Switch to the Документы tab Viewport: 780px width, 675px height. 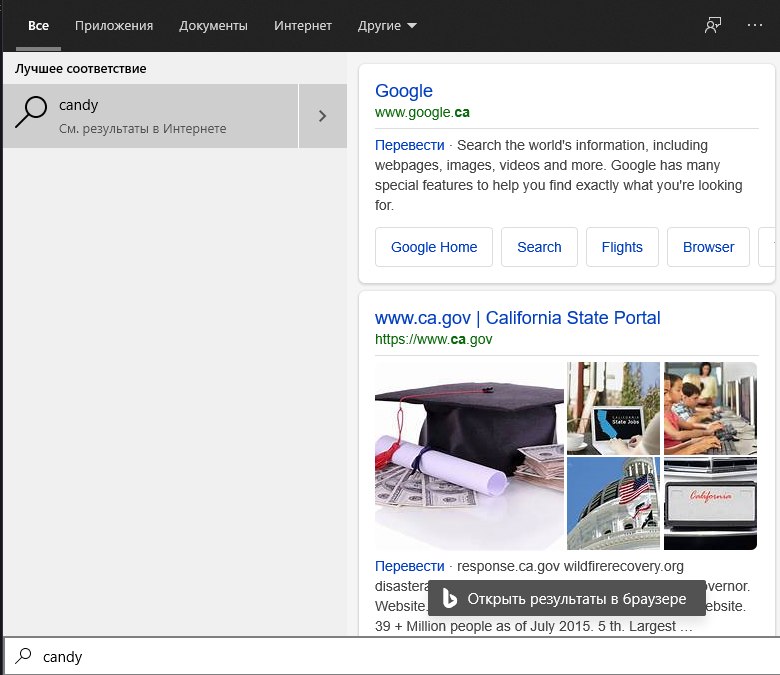[213, 25]
